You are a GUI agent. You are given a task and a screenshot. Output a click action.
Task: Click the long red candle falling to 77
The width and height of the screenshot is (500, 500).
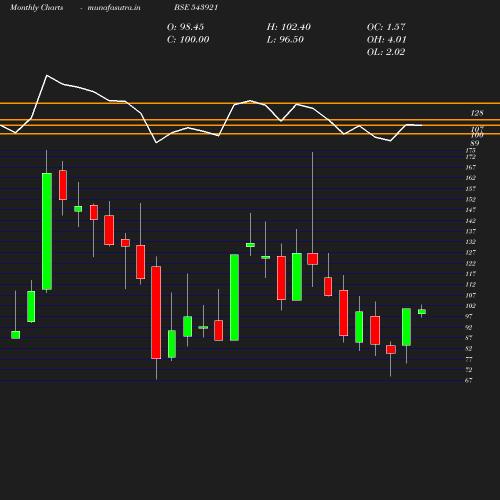click(x=156, y=312)
